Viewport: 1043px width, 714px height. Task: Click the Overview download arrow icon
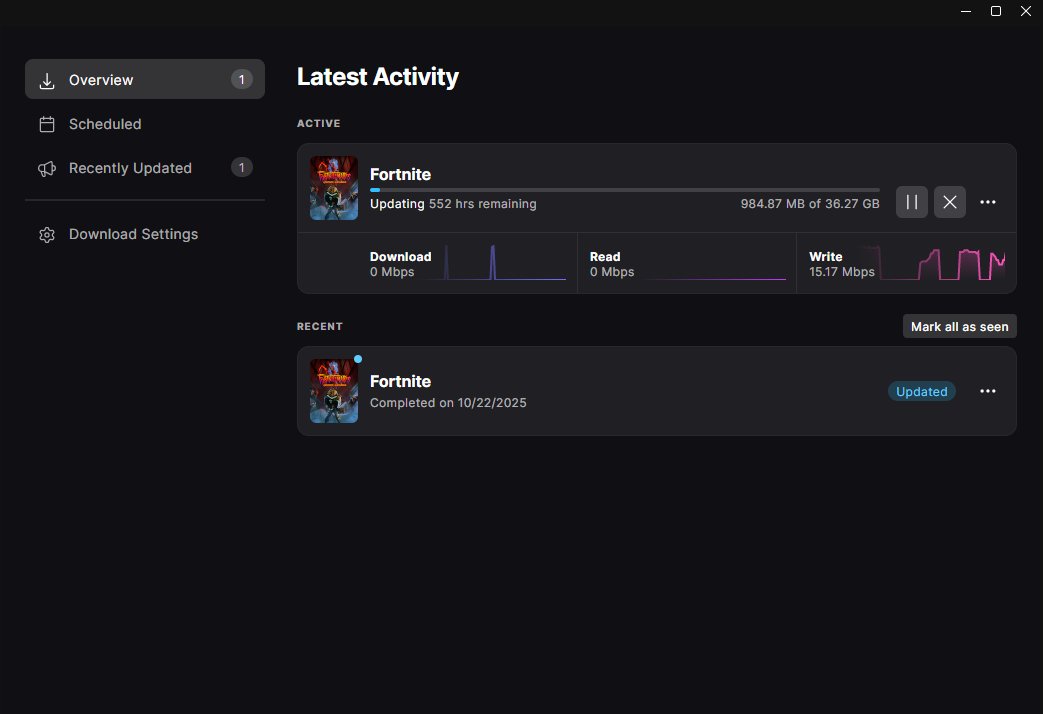coord(47,81)
